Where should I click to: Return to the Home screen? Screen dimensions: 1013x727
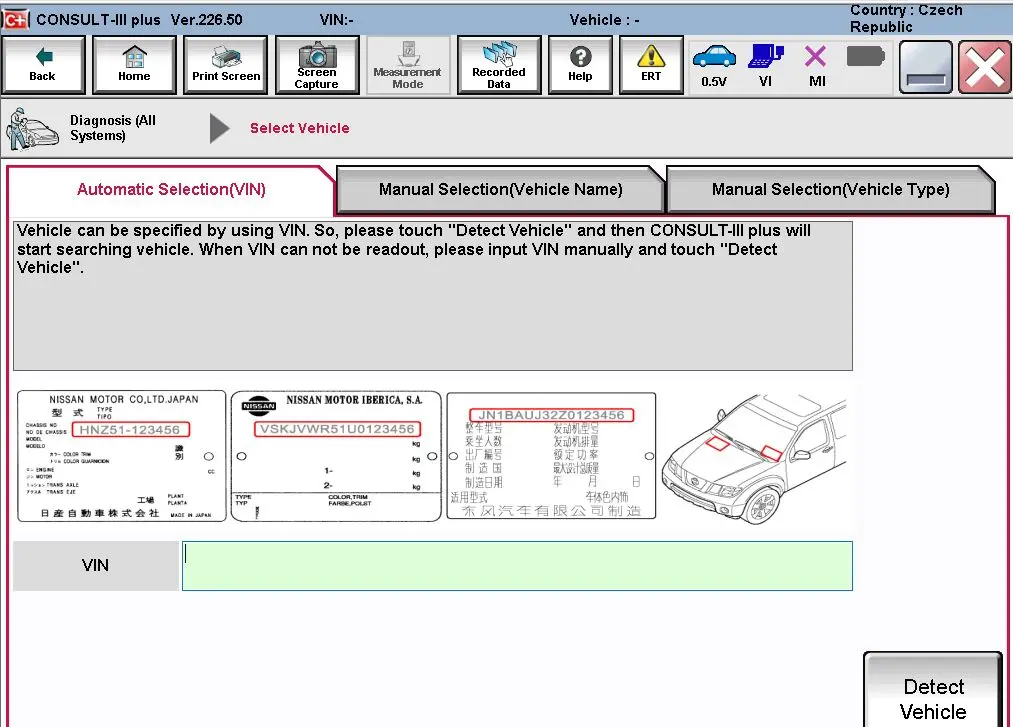[x=134, y=65]
